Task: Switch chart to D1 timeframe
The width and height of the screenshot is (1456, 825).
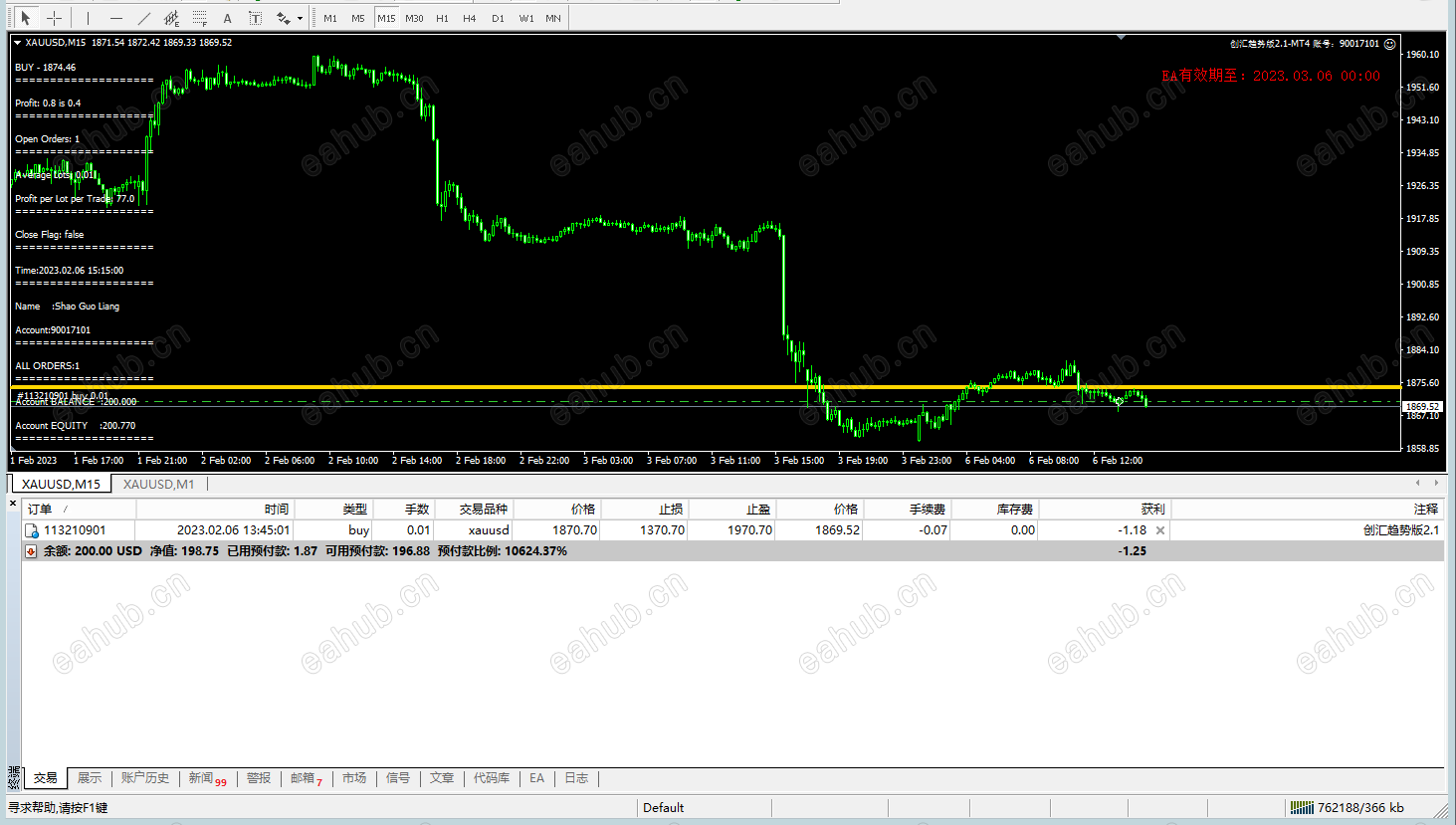Action: (x=498, y=18)
